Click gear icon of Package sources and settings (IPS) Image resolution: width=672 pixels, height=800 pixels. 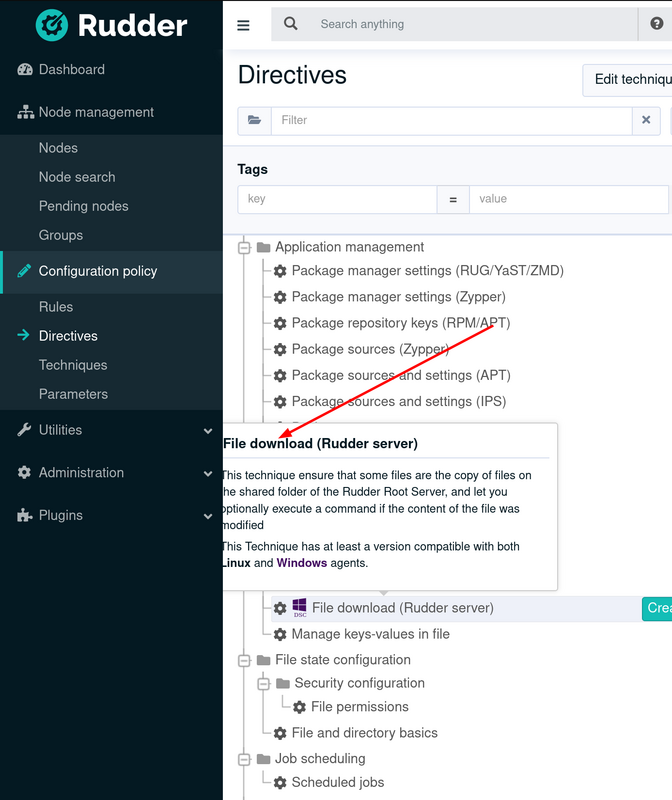[x=280, y=402]
